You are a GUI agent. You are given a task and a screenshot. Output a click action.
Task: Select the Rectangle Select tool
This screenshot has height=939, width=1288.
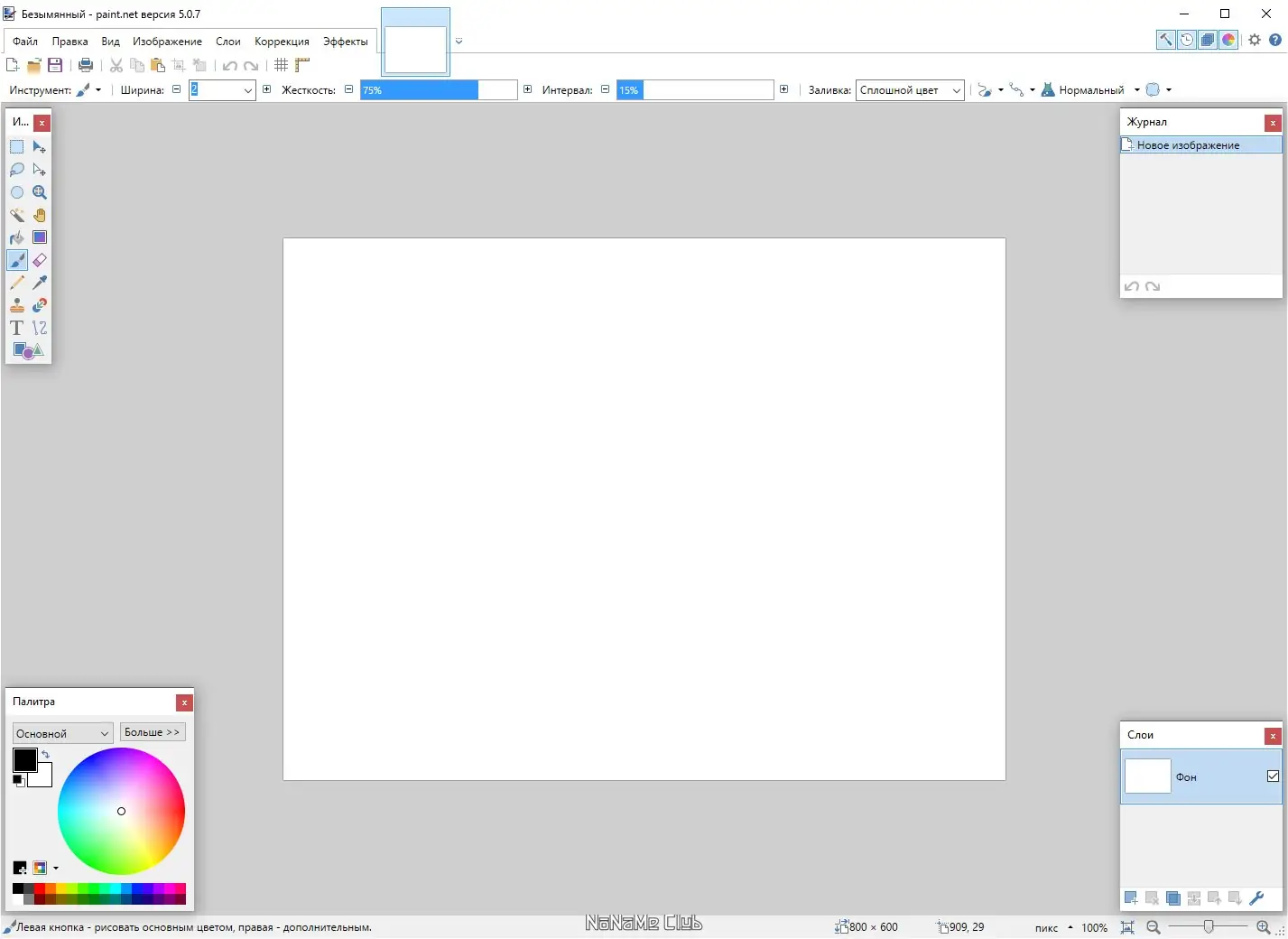tap(17, 147)
